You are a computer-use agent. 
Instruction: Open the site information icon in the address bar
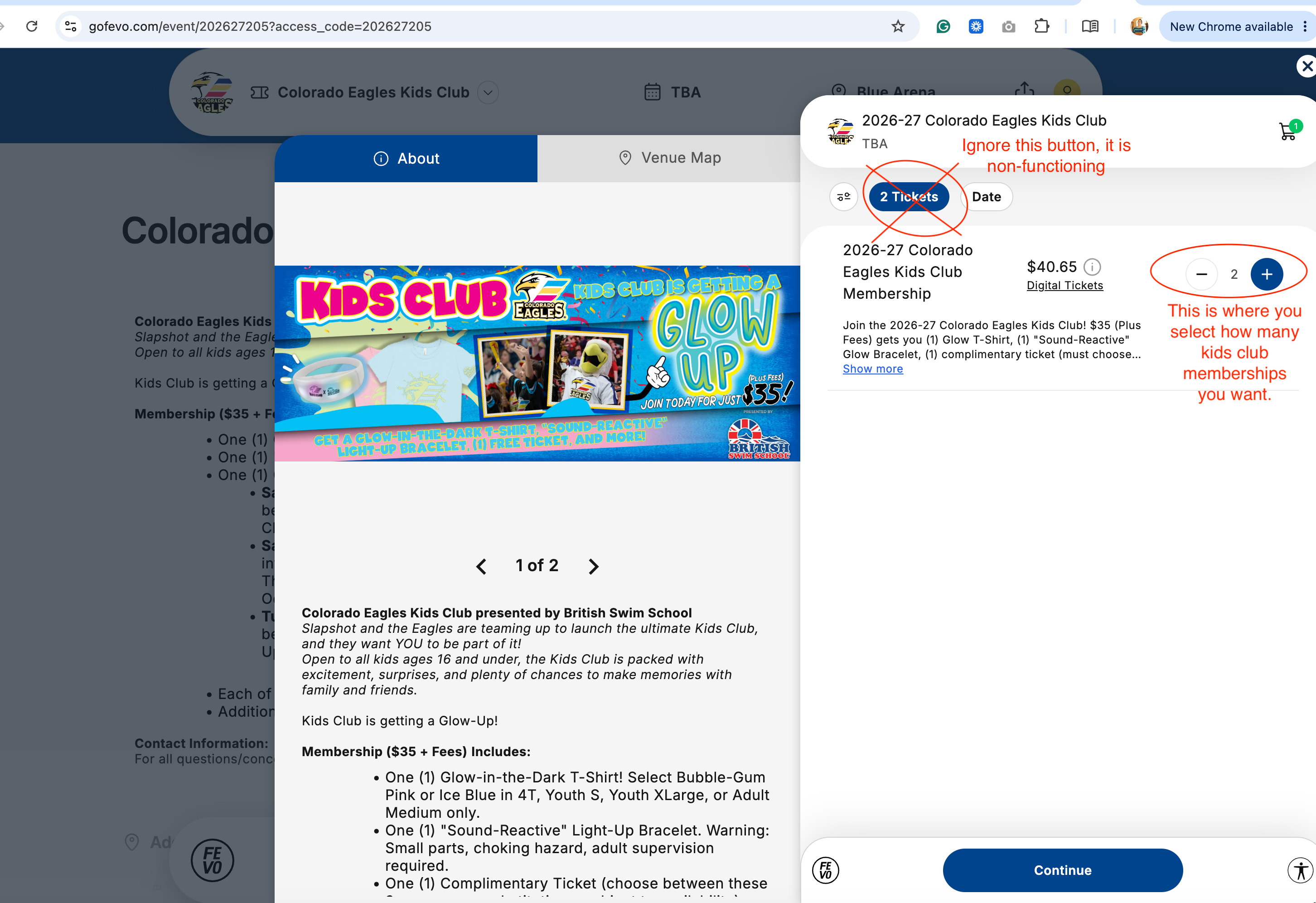pyautogui.click(x=71, y=26)
